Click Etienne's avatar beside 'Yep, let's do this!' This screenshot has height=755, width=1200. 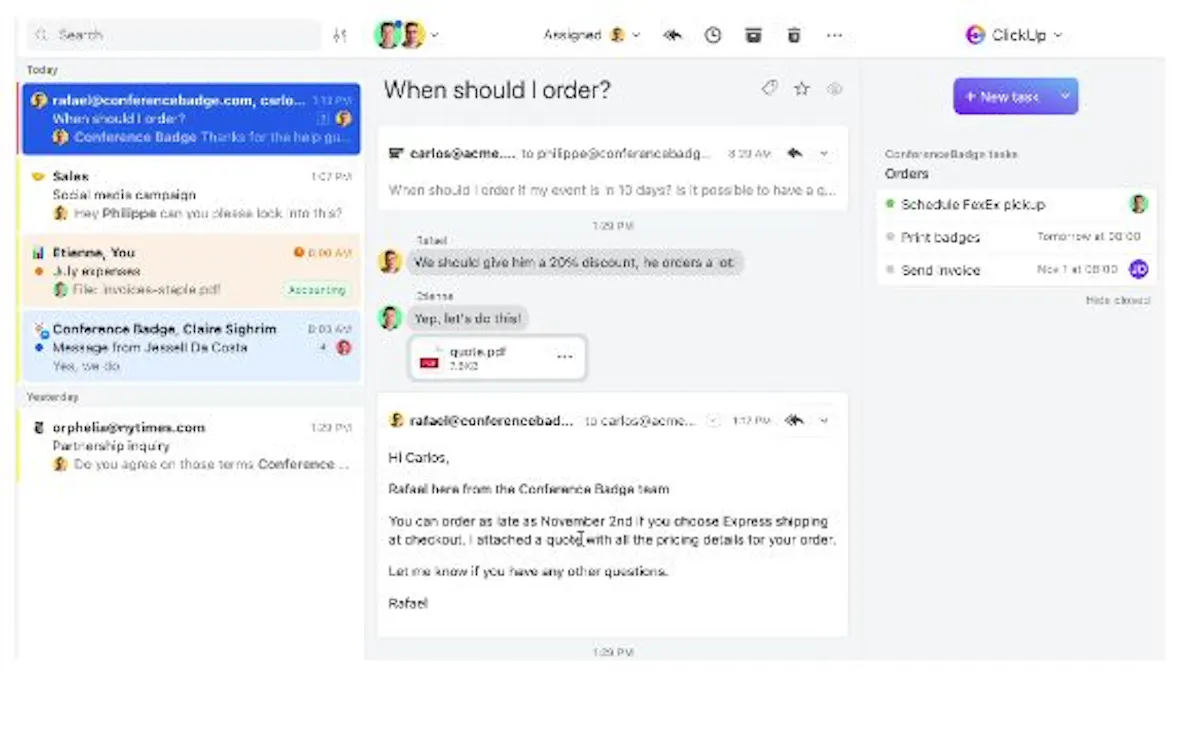pyautogui.click(x=389, y=318)
